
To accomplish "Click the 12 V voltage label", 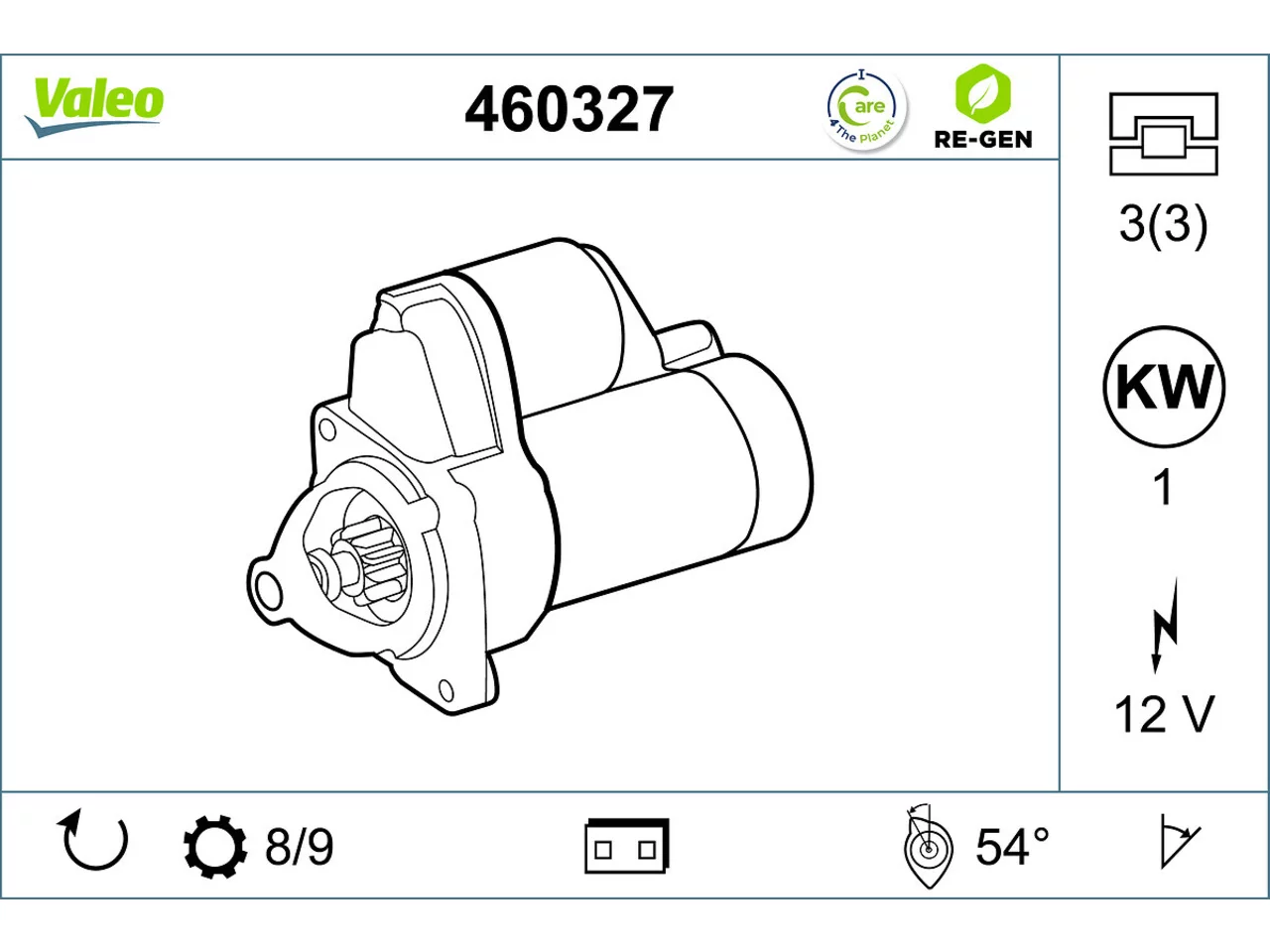I will (1164, 714).
